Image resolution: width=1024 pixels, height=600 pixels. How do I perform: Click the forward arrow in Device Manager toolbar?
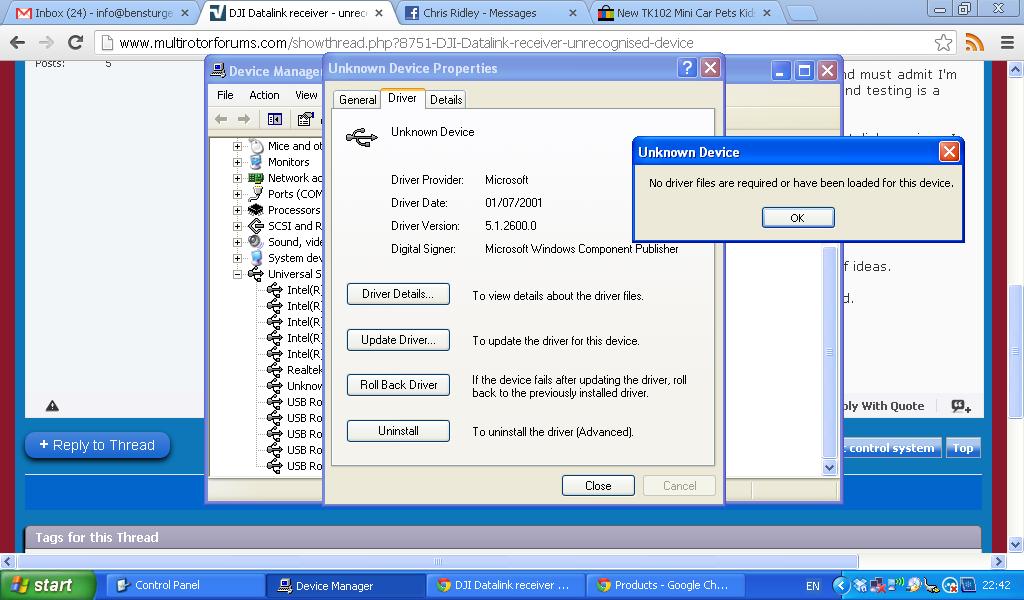click(x=244, y=119)
